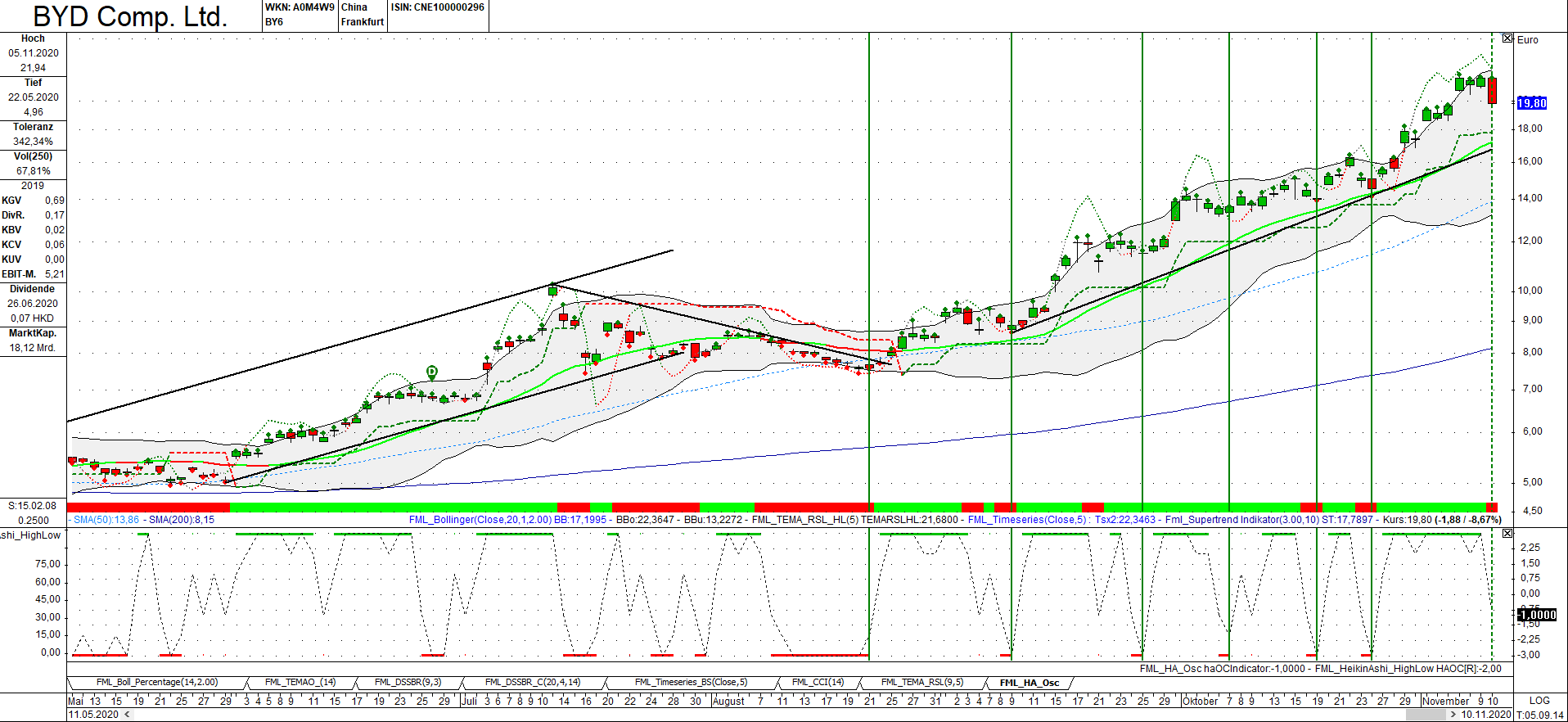Click the KBV row value 0,02
The width and height of the screenshot is (1568, 722).
[x=55, y=230]
